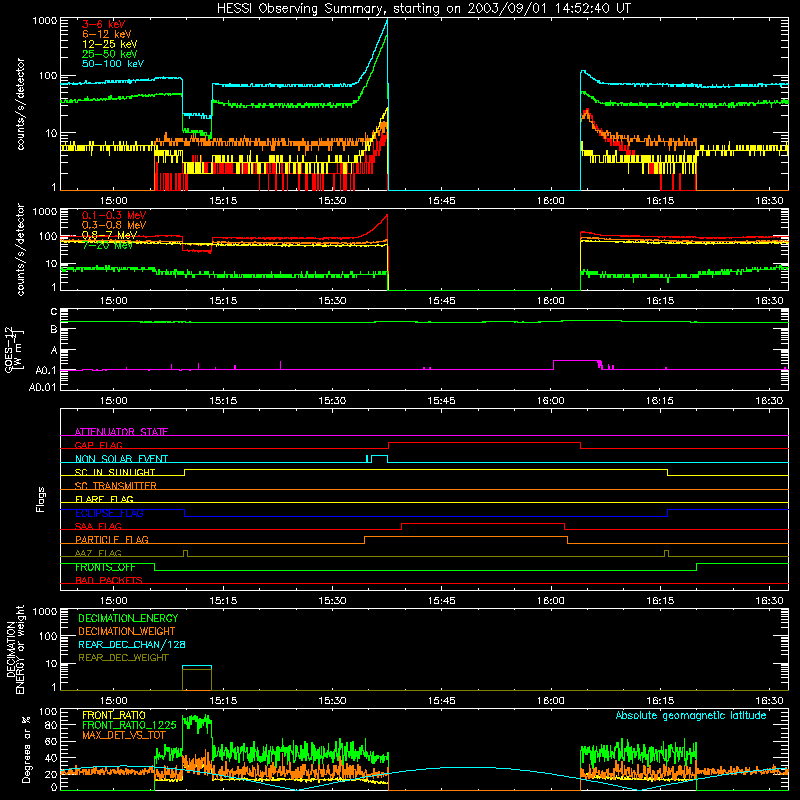Screen dimensions: 800x800
Task: Click the 0.3-0.8 MeV legend label
Action: [x=114, y=225]
